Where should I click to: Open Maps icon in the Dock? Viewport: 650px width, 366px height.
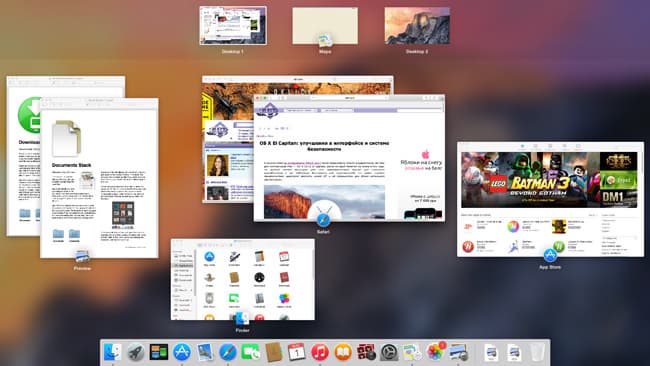[x=412, y=352]
